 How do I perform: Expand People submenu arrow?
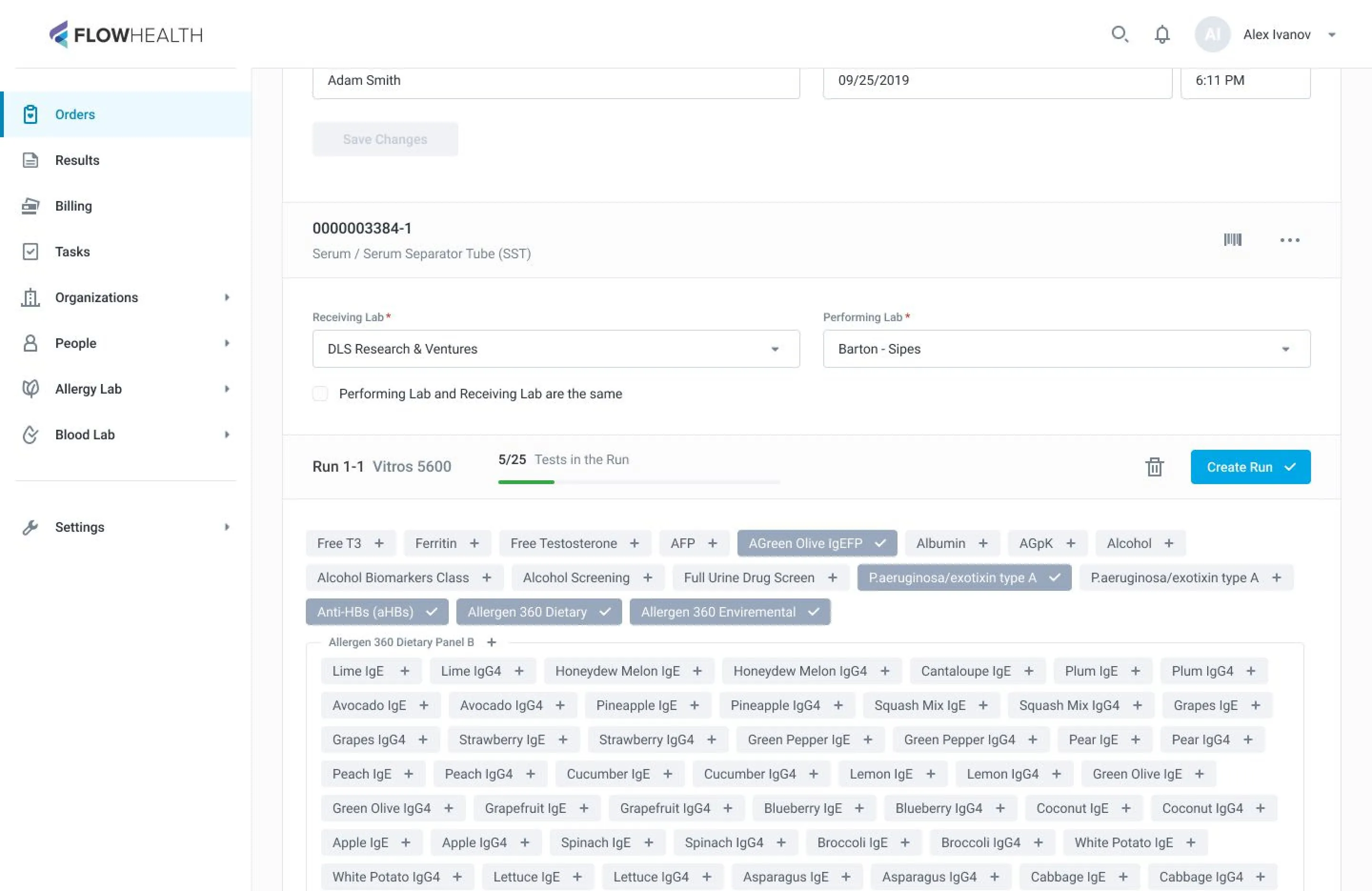tap(227, 343)
